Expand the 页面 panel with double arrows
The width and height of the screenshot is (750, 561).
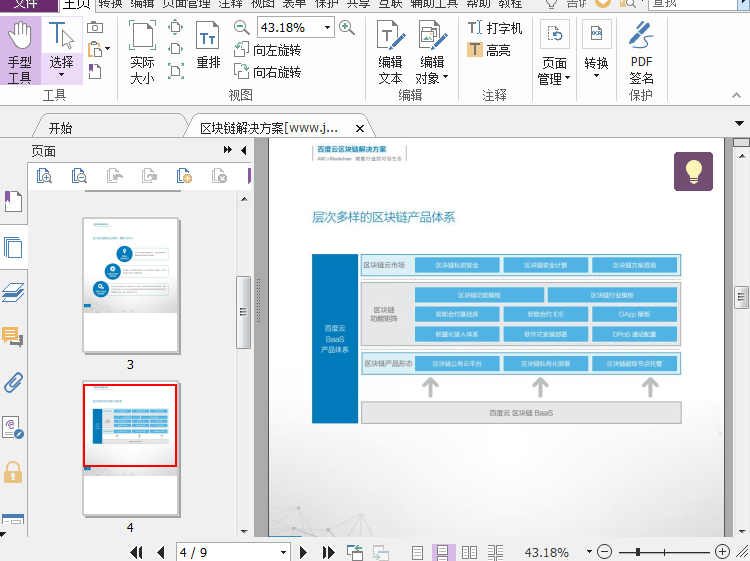click(228, 150)
